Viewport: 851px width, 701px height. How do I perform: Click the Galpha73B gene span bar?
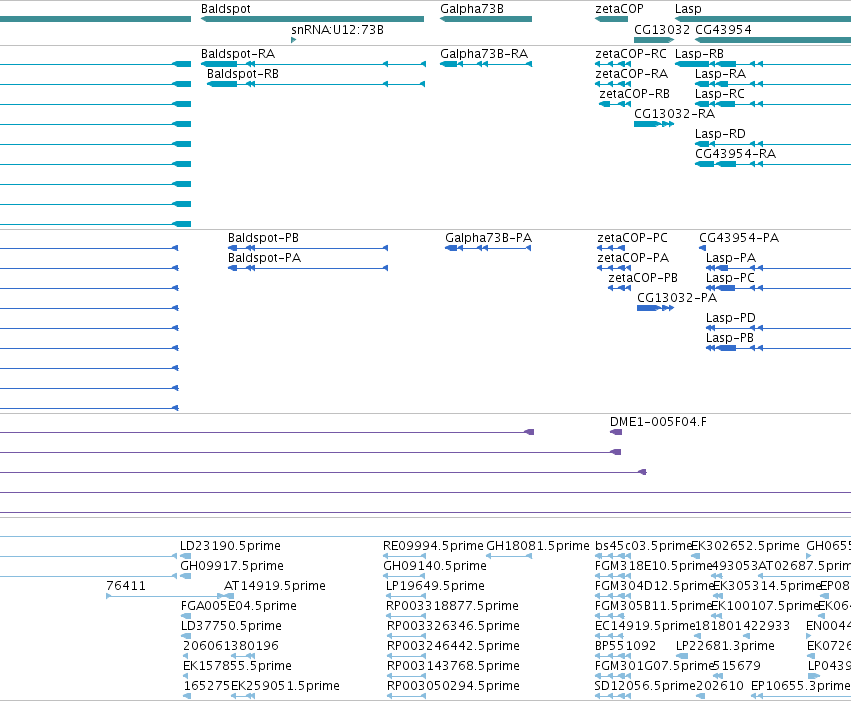click(486, 19)
